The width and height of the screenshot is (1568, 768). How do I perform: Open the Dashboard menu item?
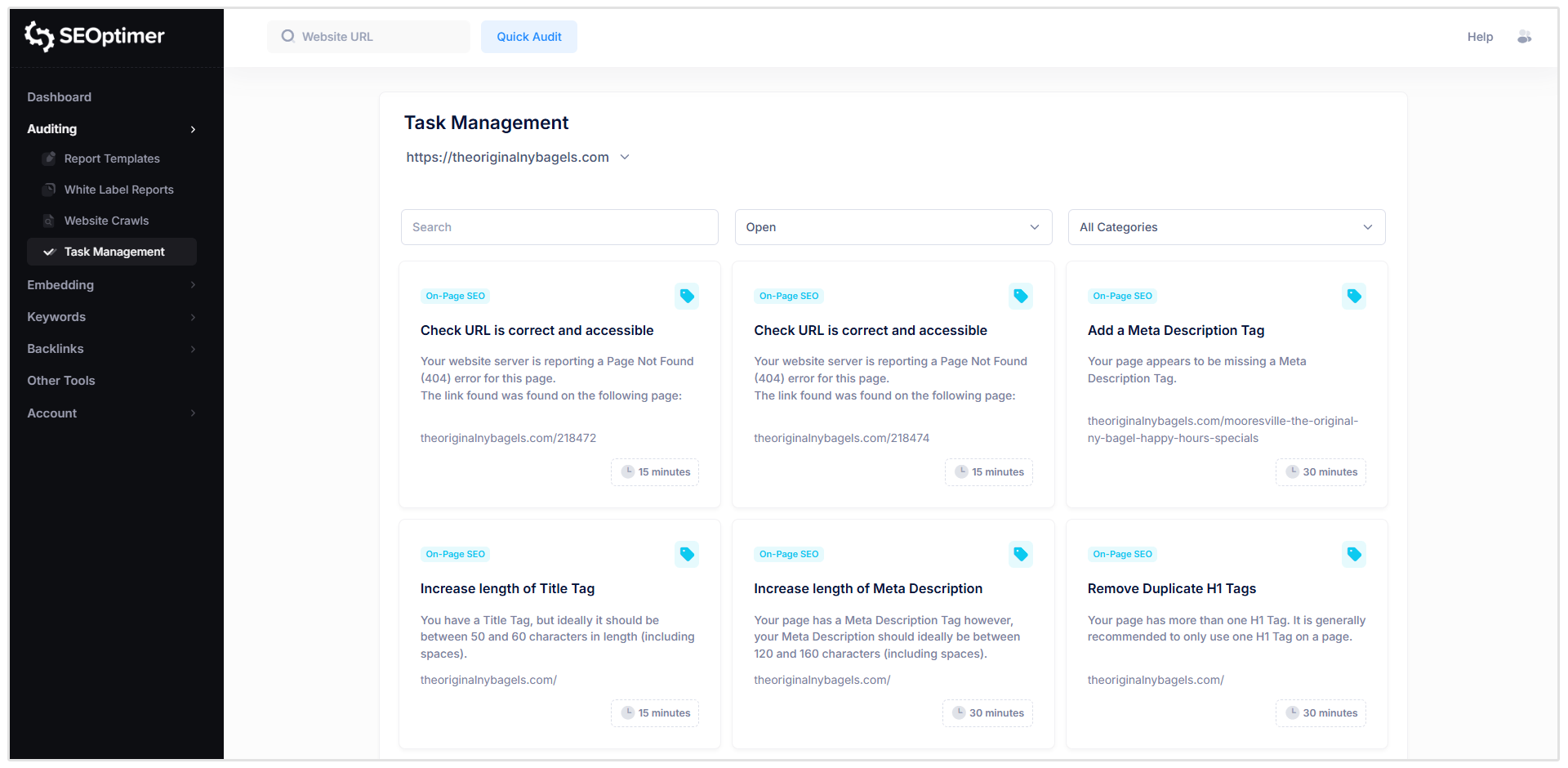[59, 96]
